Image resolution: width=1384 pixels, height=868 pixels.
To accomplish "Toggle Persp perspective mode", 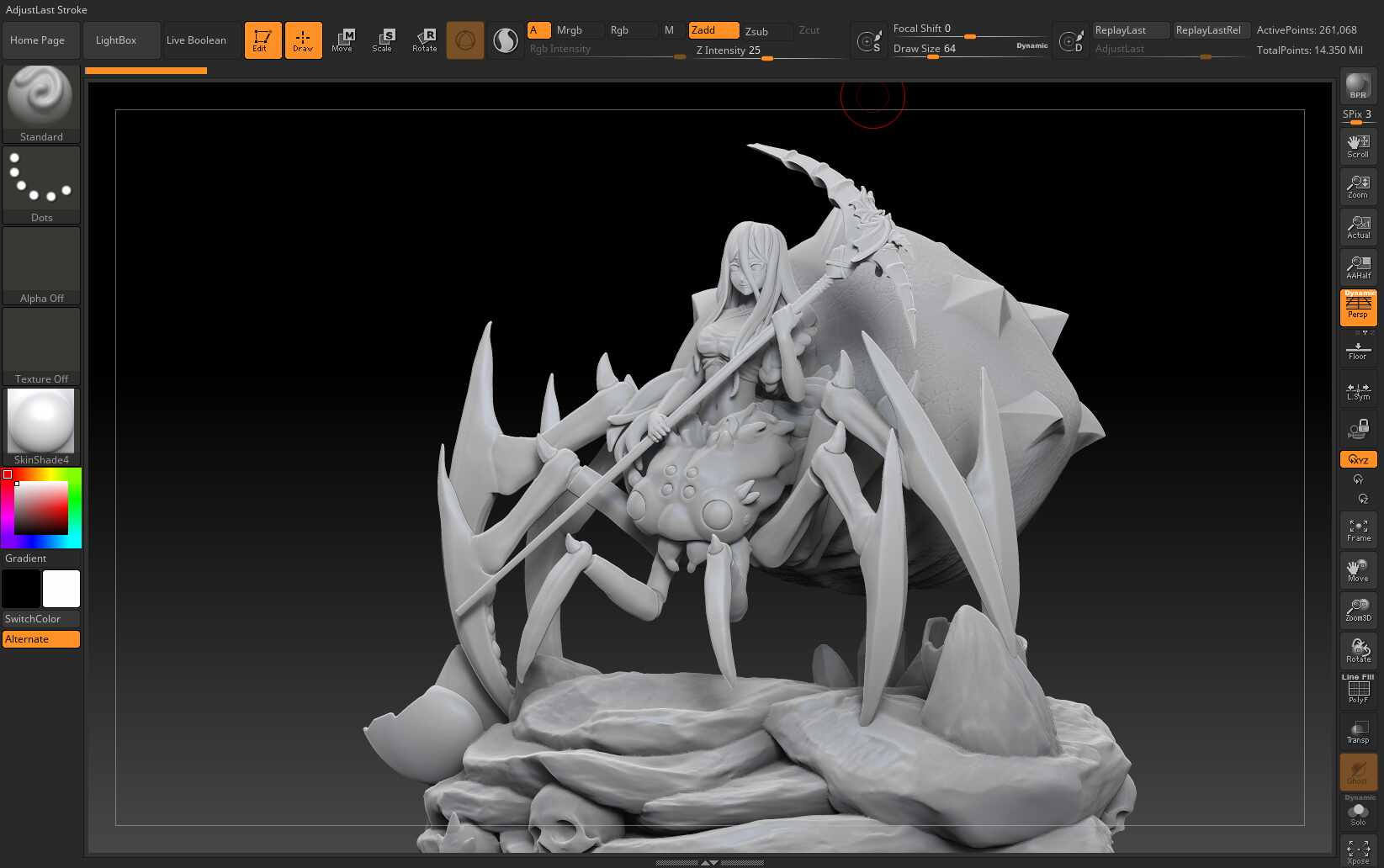I will (x=1358, y=308).
